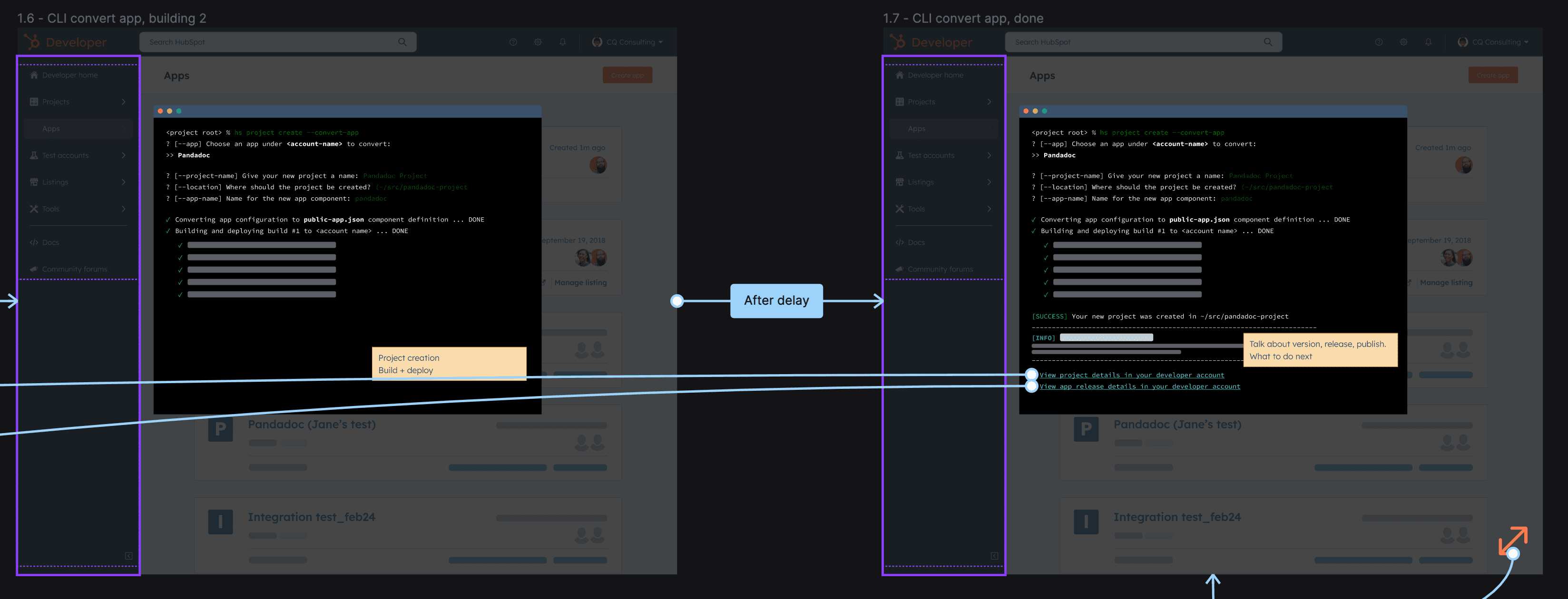Click View app release details in your developer account link
1568x599 pixels.
[1139, 387]
